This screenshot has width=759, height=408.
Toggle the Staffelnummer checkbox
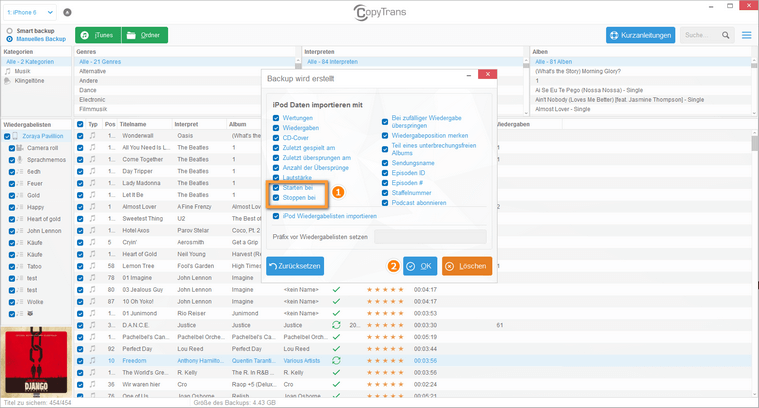coord(385,193)
